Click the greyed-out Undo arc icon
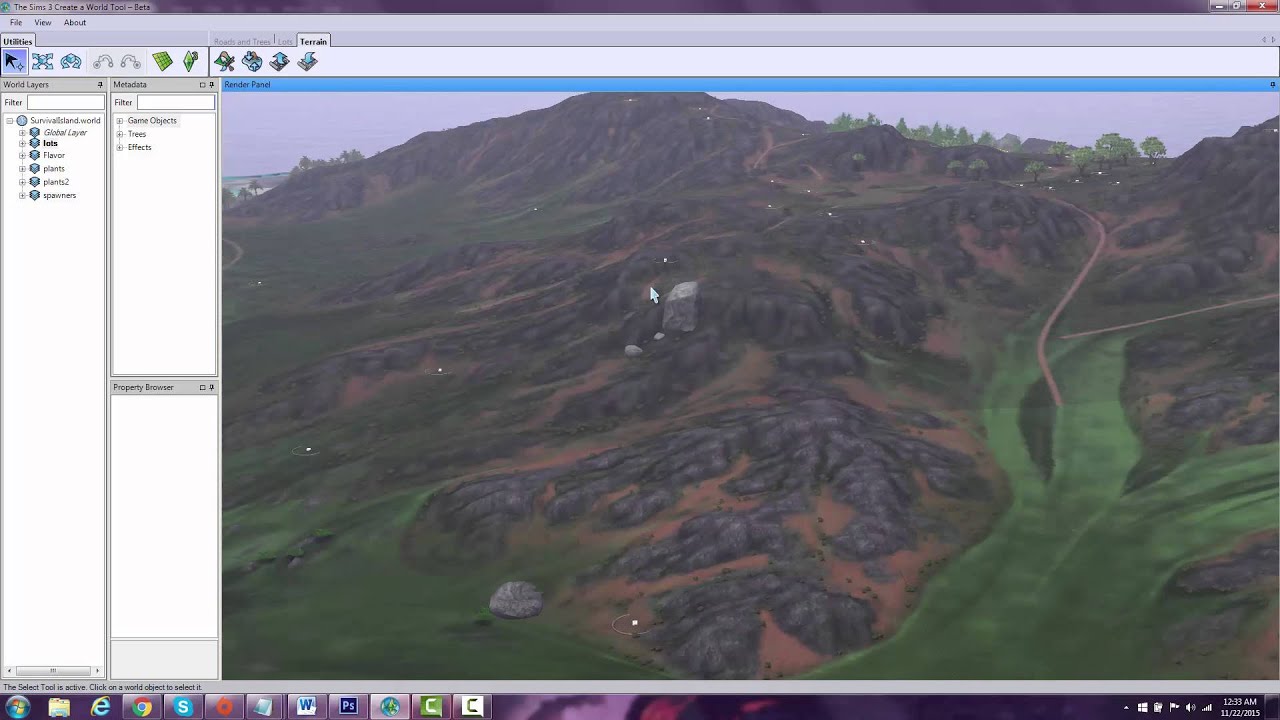 point(102,62)
